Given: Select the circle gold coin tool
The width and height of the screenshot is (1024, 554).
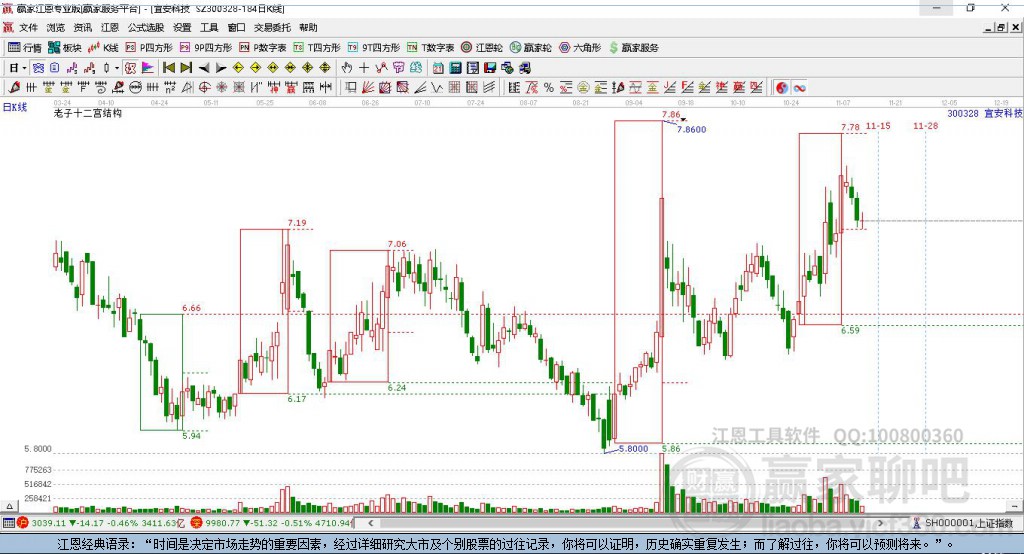Looking at the screenshot, I should point(583,88).
